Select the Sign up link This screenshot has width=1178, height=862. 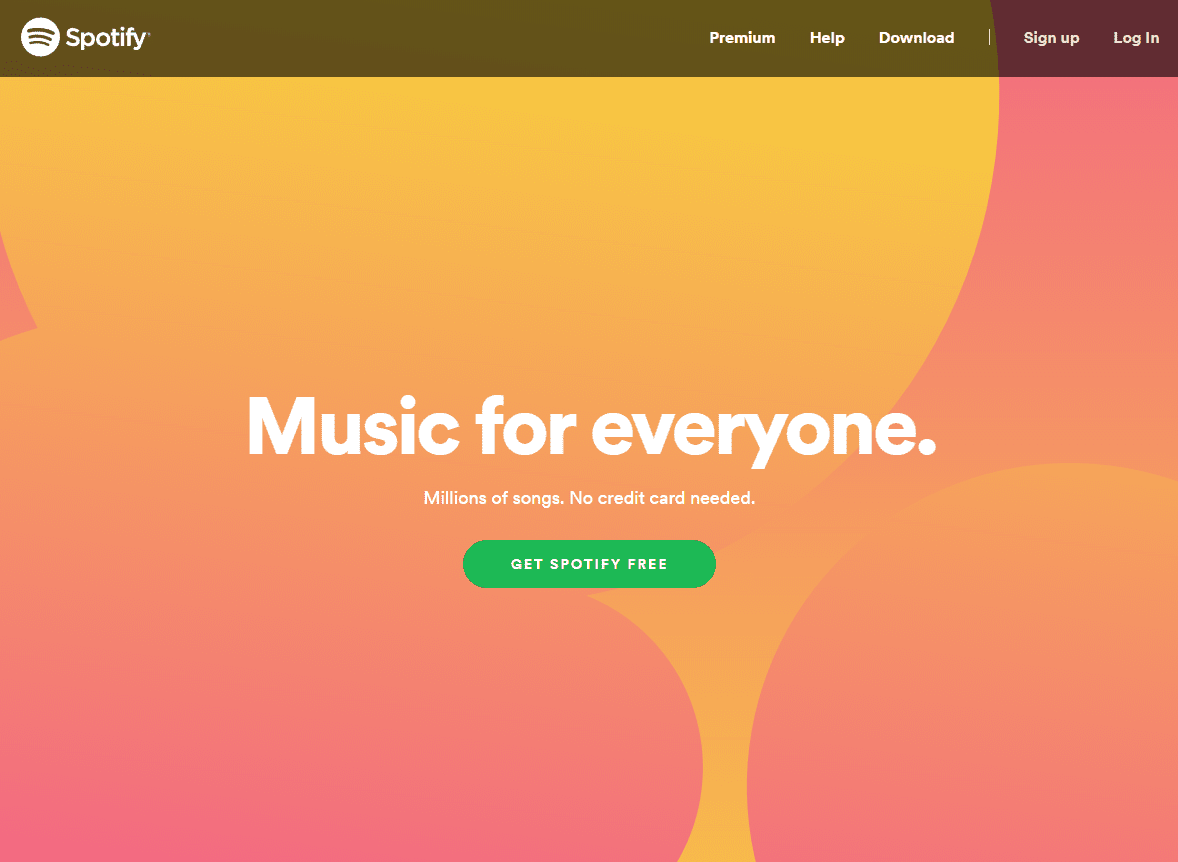click(1051, 38)
